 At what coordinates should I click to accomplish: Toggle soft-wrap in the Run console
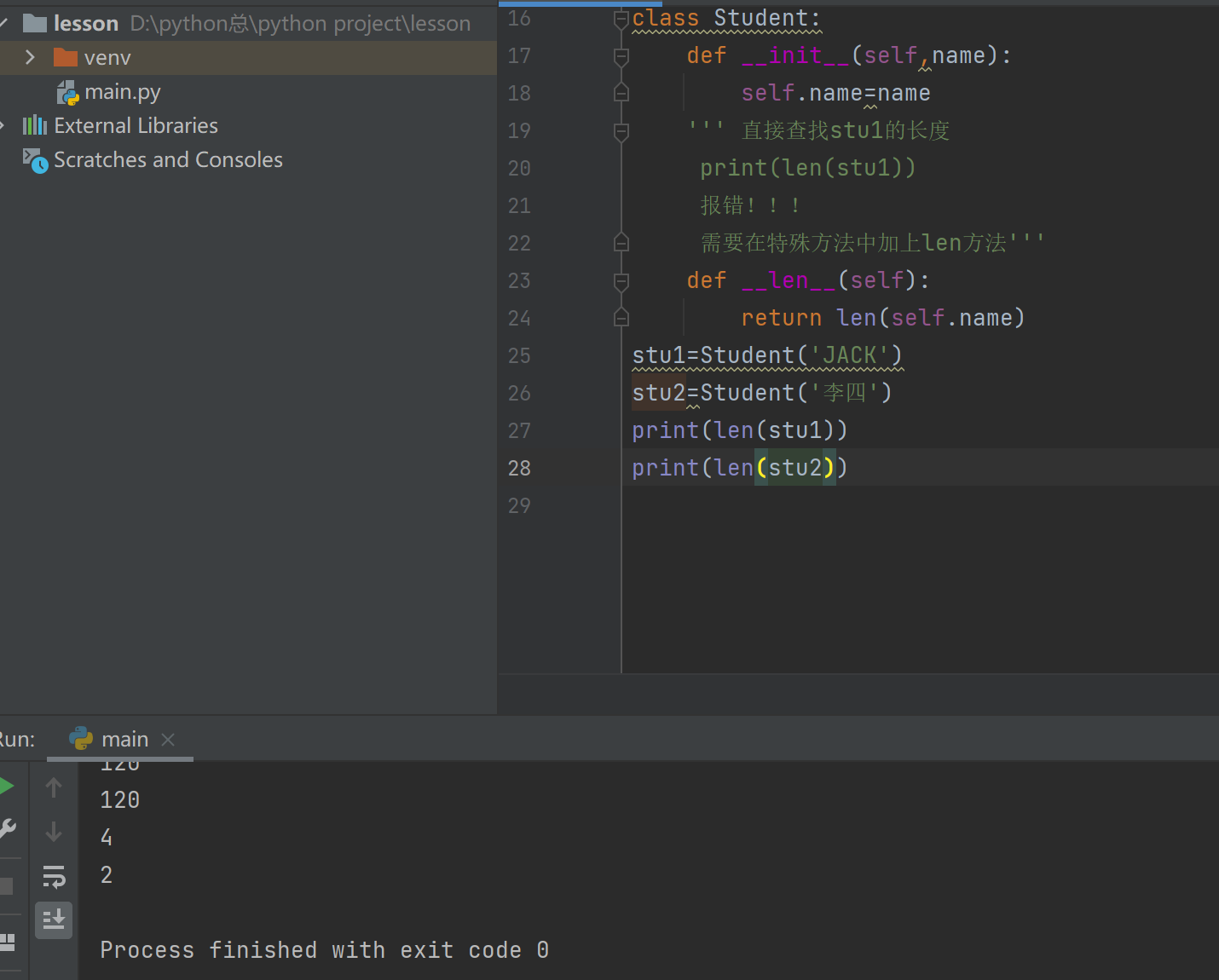click(x=54, y=876)
